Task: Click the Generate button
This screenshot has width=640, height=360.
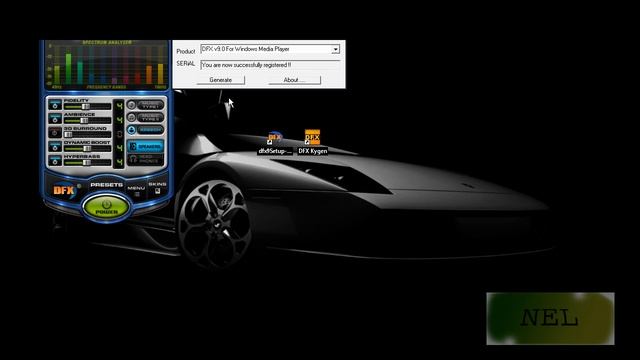Action: click(220, 80)
